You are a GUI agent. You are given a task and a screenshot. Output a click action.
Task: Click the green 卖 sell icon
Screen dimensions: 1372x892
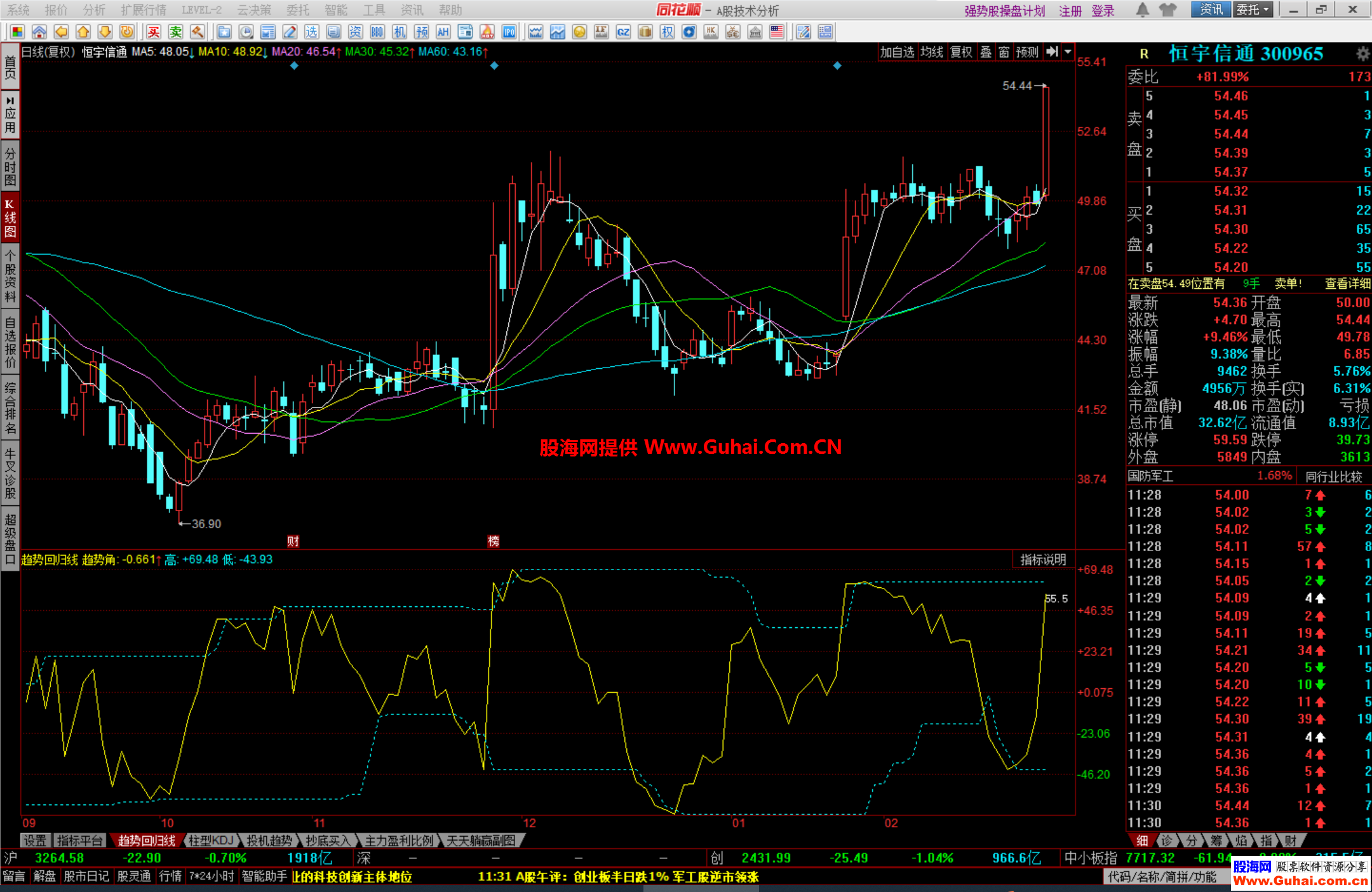[175, 32]
